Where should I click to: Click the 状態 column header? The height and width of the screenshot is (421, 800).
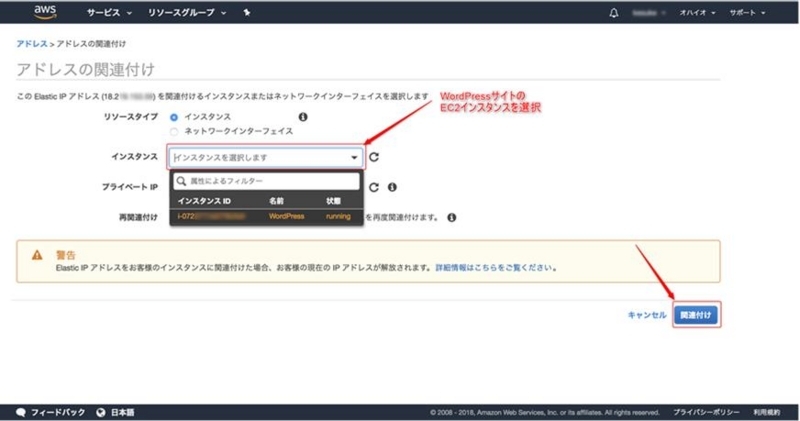point(333,201)
